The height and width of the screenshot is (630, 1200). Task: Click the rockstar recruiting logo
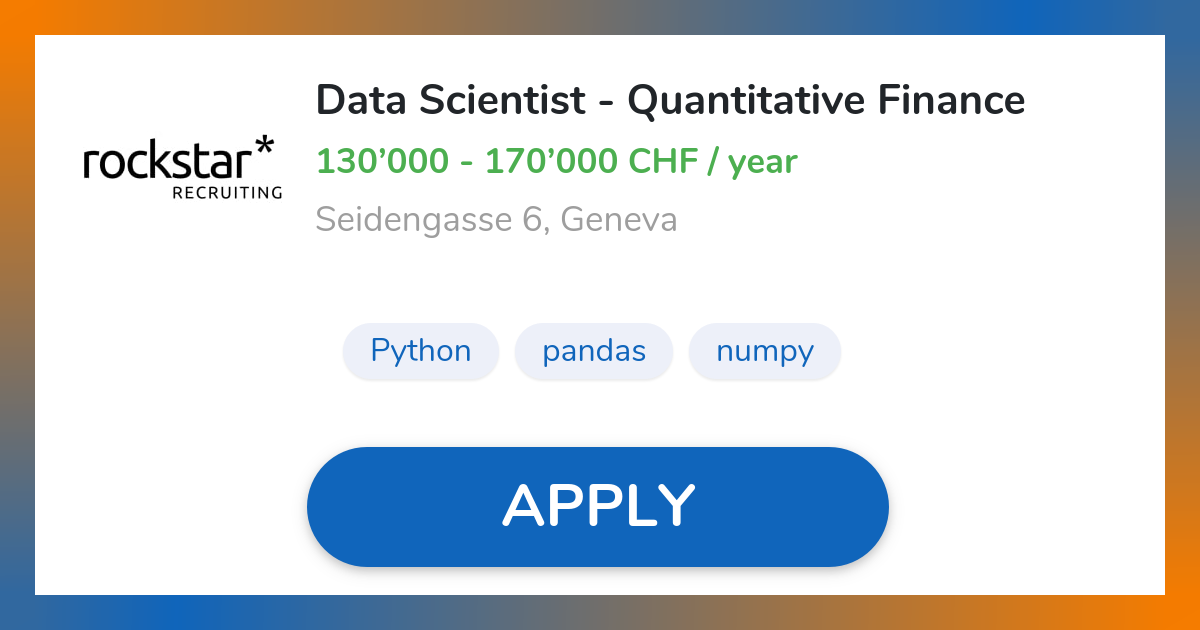pyautogui.click(x=182, y=167)
